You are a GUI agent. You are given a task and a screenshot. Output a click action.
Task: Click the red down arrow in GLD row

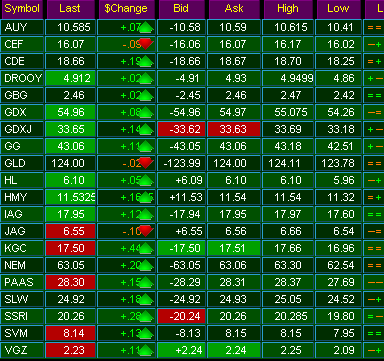coord(146,163)
